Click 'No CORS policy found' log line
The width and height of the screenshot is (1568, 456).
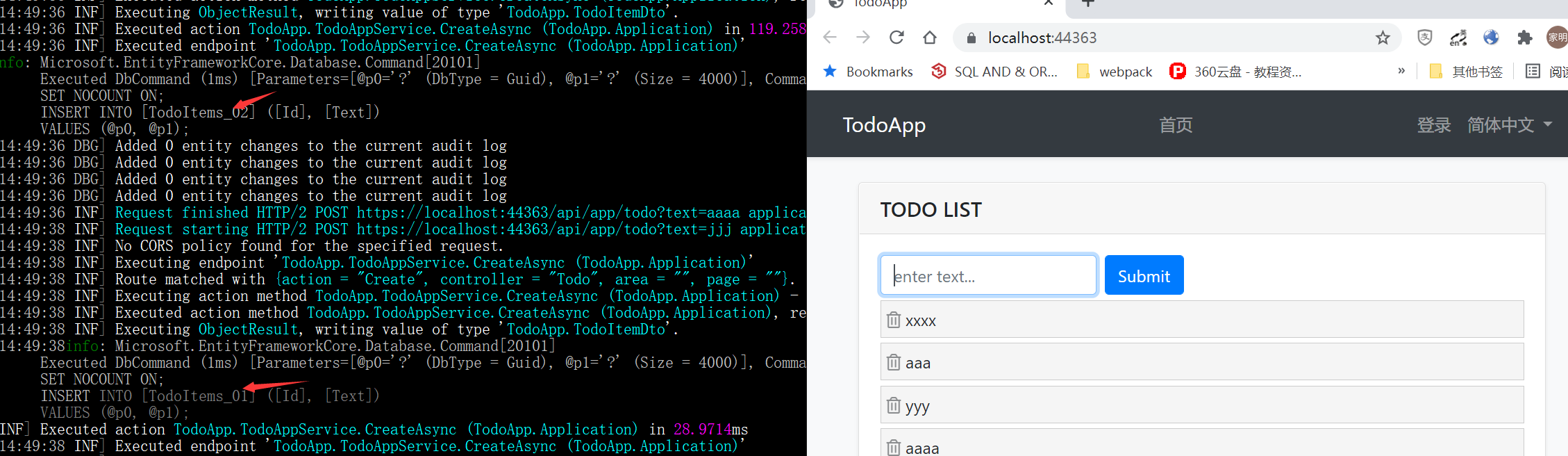coord(250,245)
